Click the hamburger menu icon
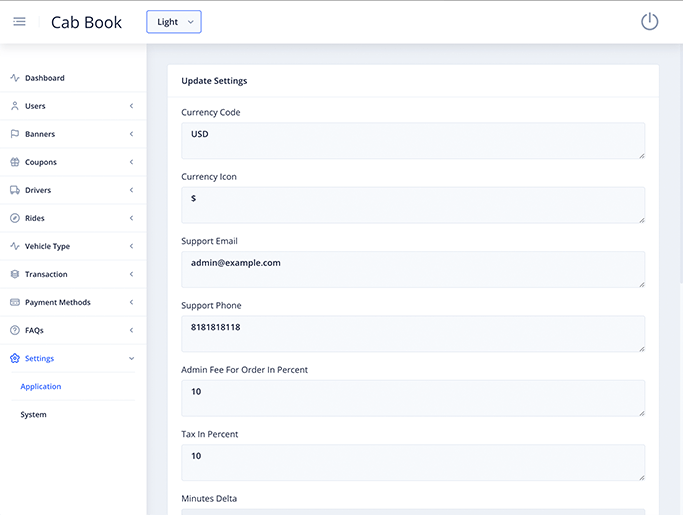 pos(19,22)
